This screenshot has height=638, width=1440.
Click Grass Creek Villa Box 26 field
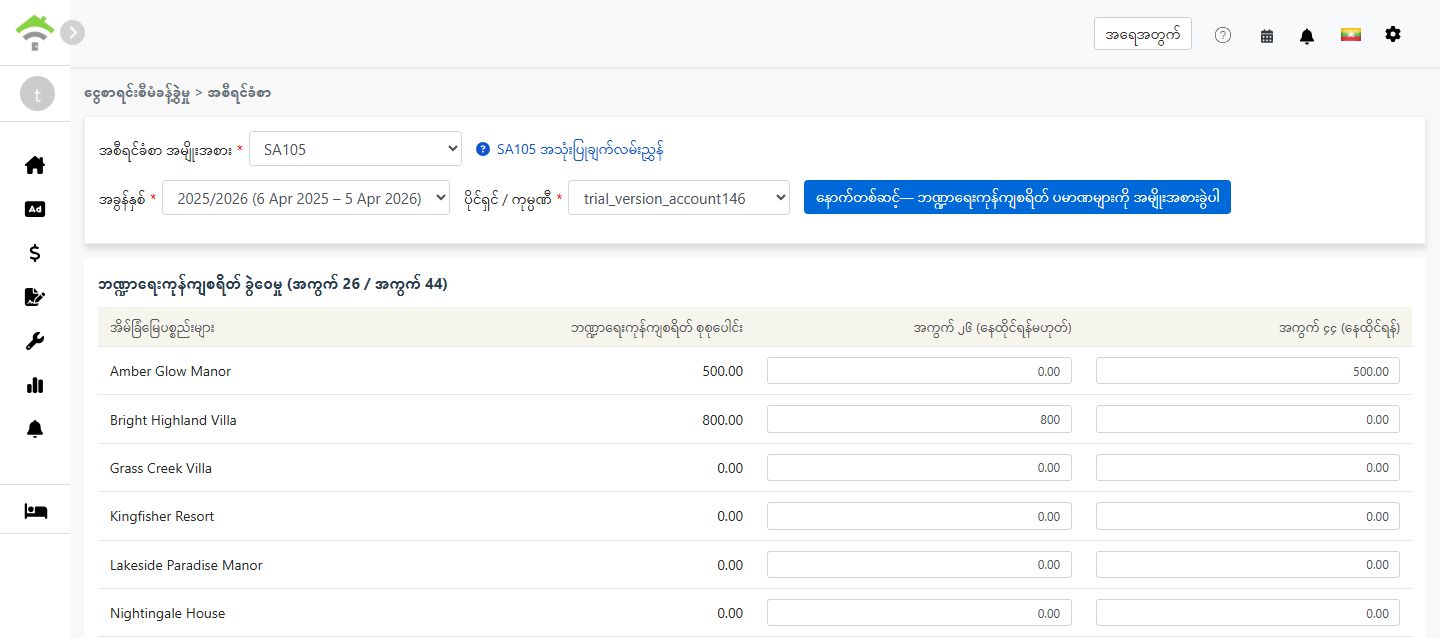(919, 467)
